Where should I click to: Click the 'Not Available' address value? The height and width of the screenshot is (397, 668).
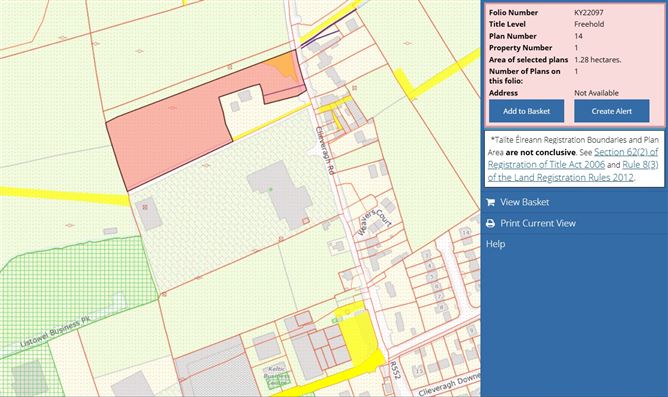[596, 93]
